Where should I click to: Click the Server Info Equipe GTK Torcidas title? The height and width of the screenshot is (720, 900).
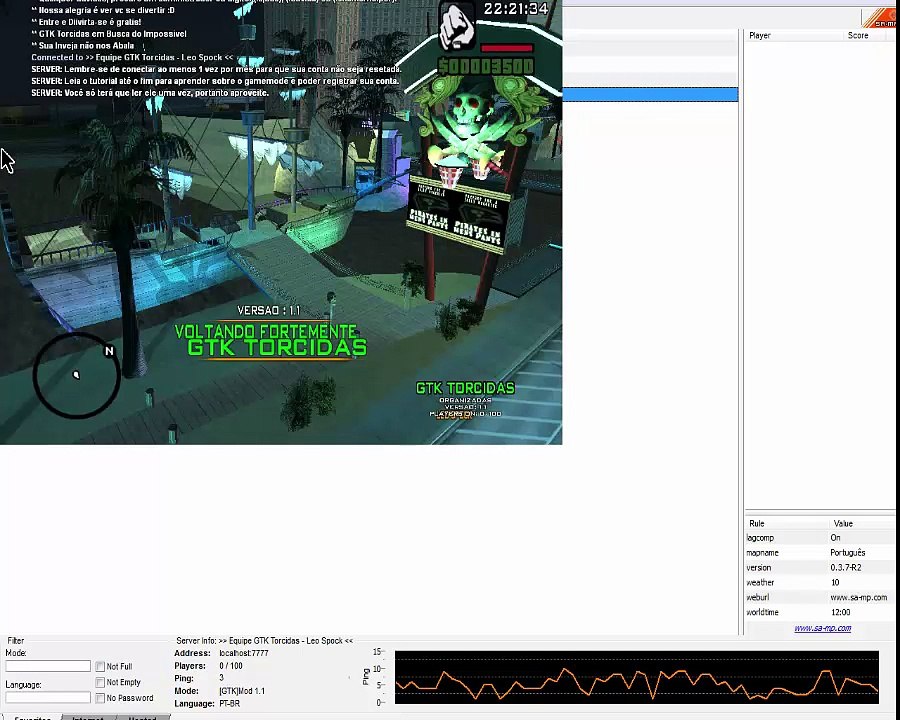pyautogui.click(x=265, y=641)
